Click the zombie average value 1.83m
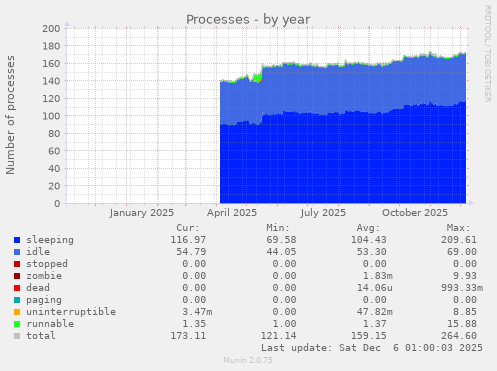Screen dimensions: 497x371 pyautogui.click(x=378, y=276)
